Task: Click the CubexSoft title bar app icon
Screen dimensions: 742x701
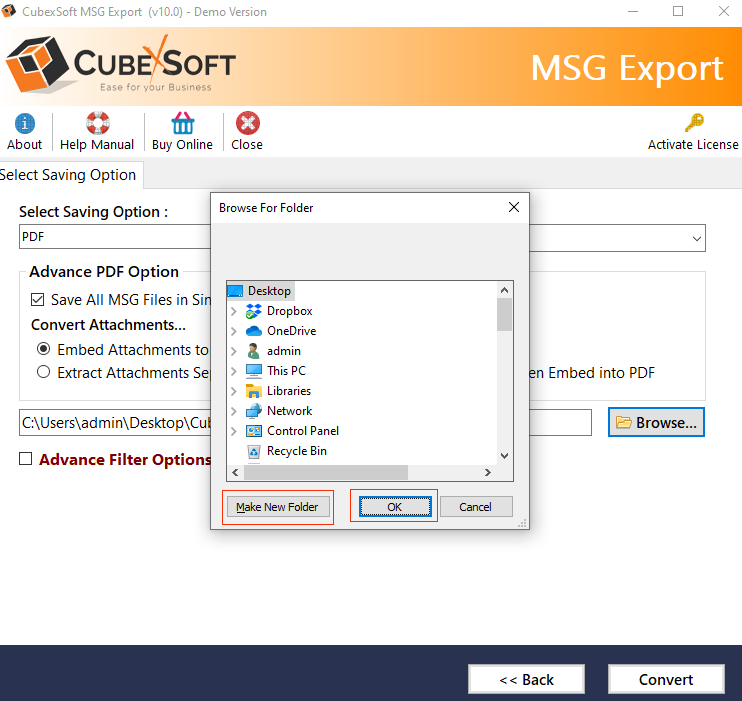Action: (x=9, y=11)
